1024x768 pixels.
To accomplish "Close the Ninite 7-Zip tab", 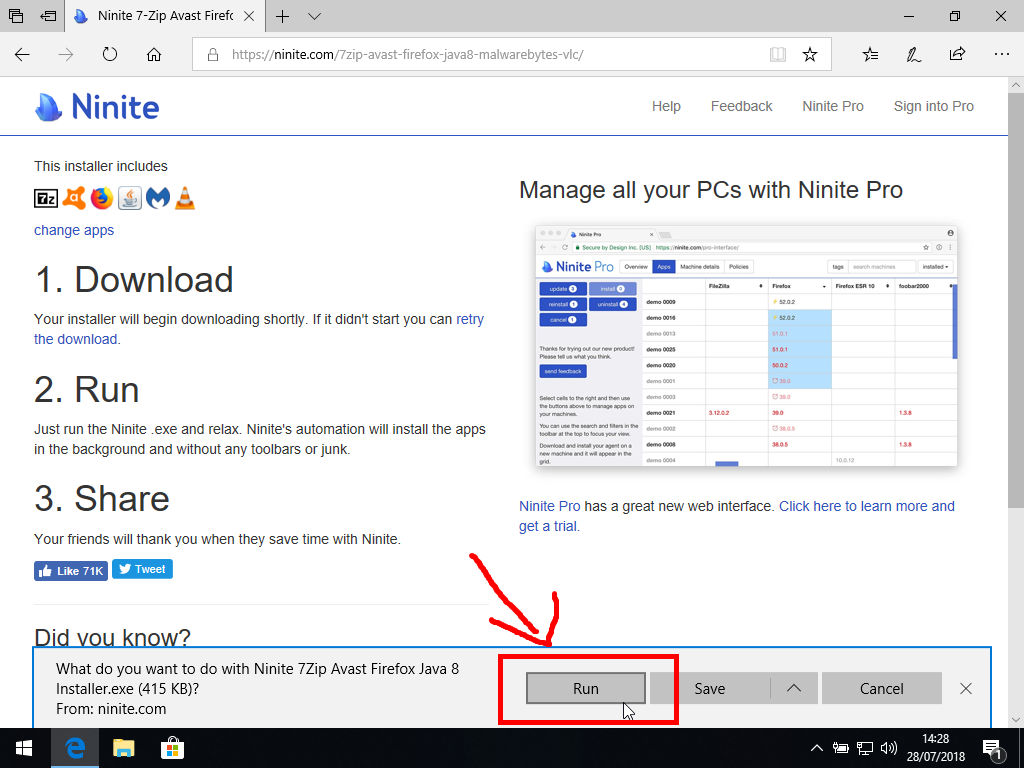I will [x=249, y=16].
